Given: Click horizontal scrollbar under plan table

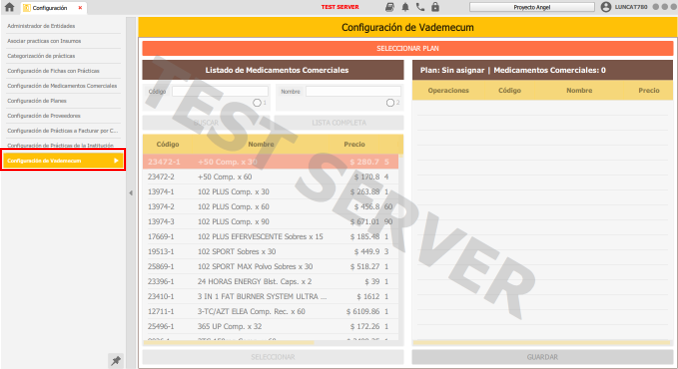Looking at the screenshot, I should [542, 343].
